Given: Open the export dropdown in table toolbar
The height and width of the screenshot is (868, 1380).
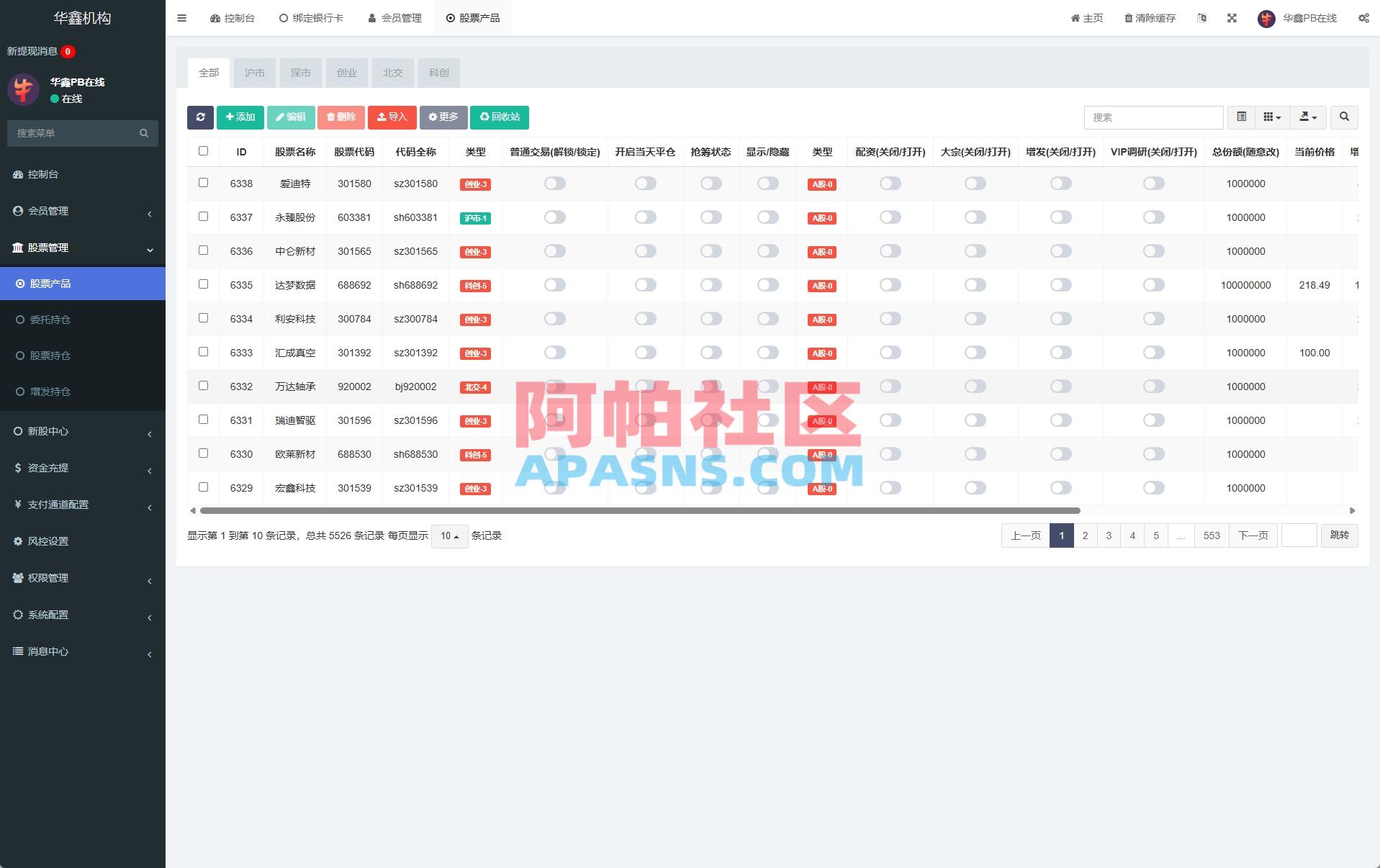Looking at the screenshot, I should (1308, 117).
